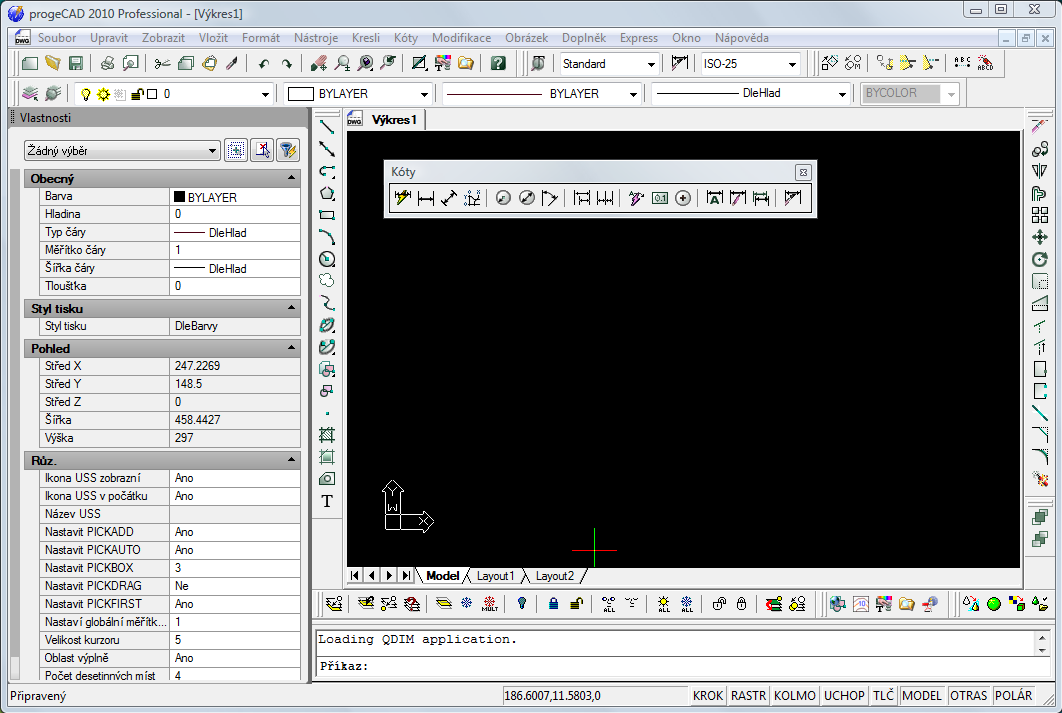Collapse the Pohled properties section
1062x713 pixels.
point(291,348)
